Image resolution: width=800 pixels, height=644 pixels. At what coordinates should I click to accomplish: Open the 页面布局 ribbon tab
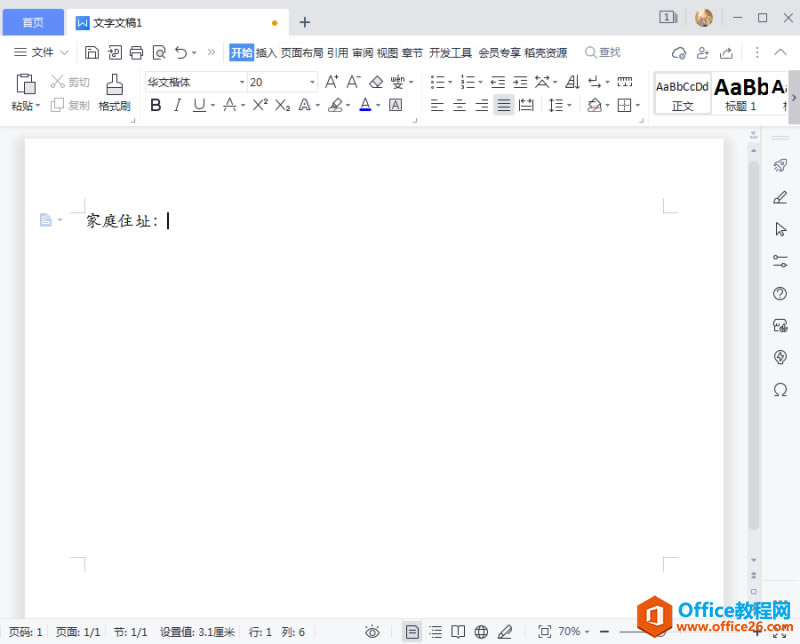click(302, 53)
